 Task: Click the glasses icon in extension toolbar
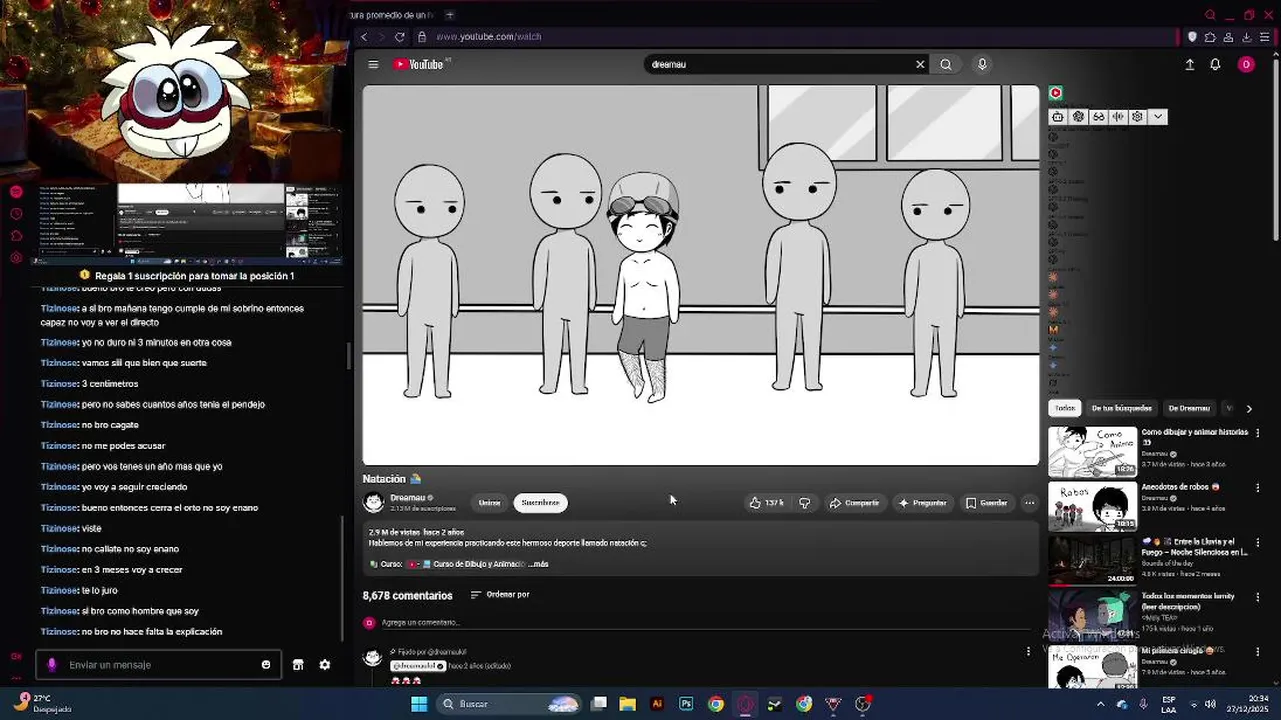coord(1098,117)
